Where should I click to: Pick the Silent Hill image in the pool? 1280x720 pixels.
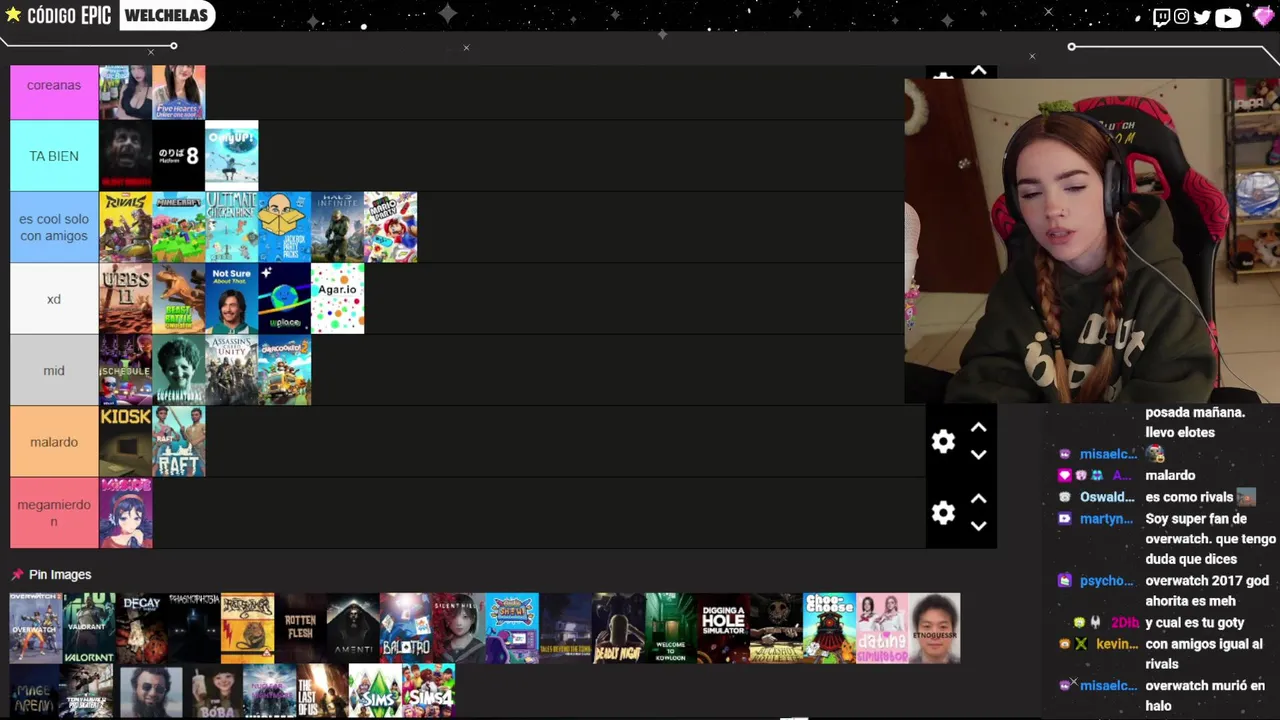tap(459, 628)
